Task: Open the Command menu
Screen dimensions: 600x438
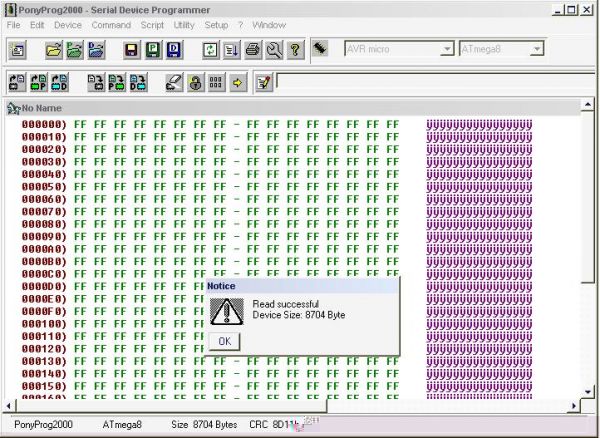Action: click(x=111, y=24)
